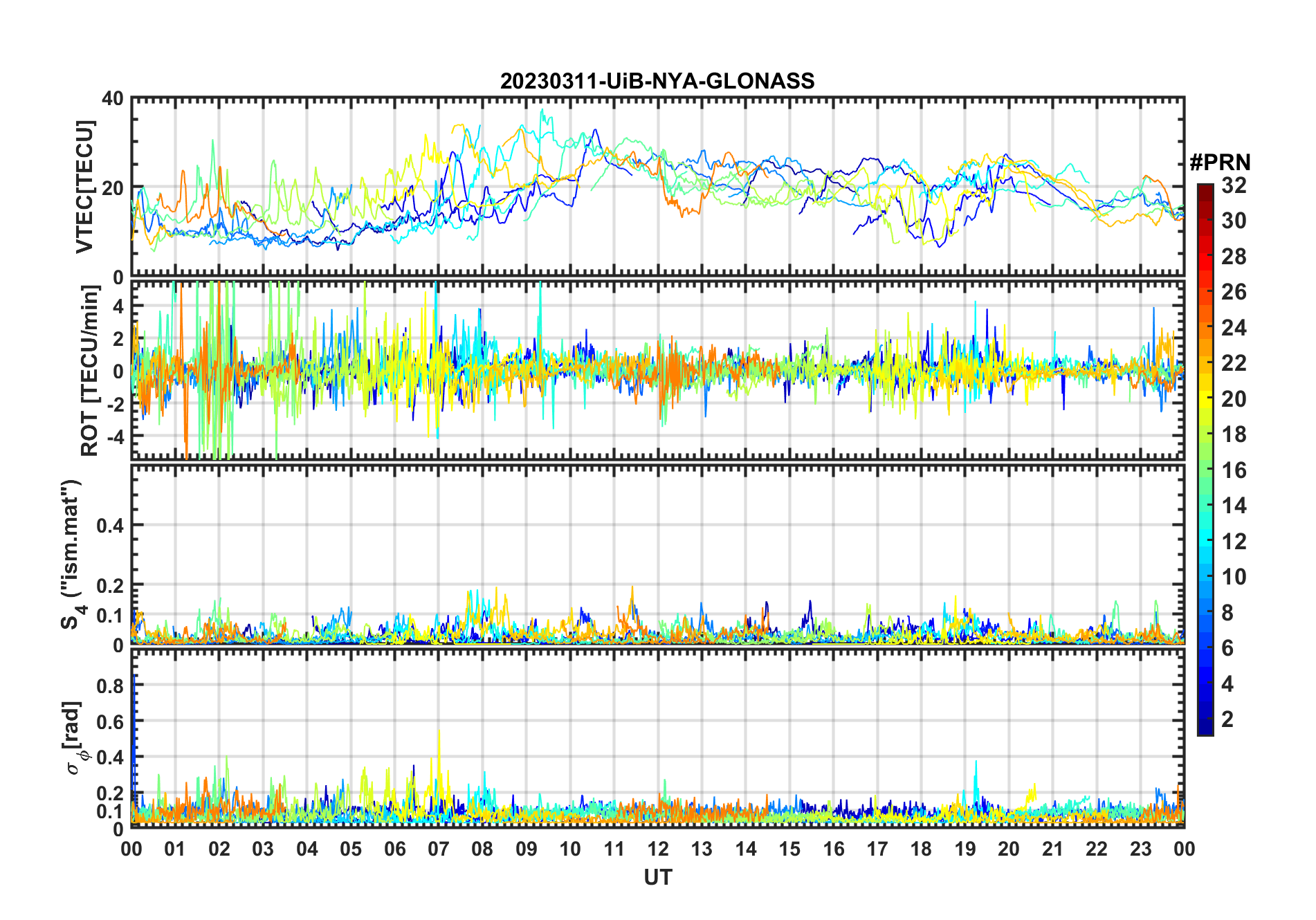
Task: Click the 01 hour tick on UT axis
Action: pos(175,849)
